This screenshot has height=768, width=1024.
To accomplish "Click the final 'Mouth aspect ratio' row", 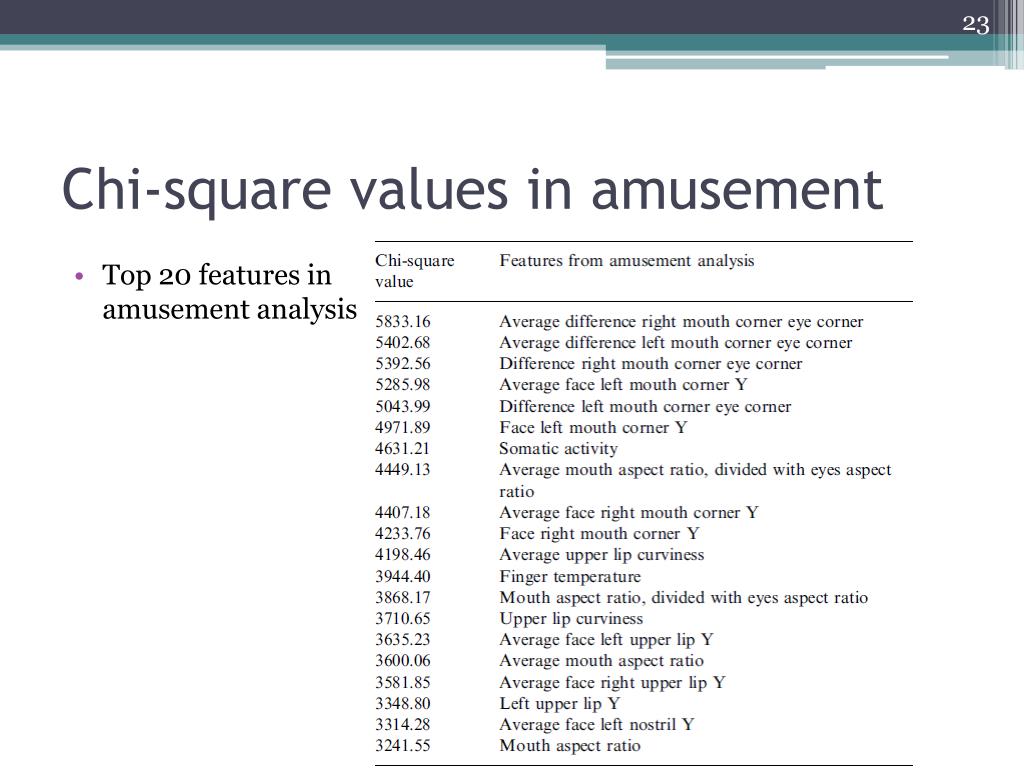I will click(x=570, y=745).
